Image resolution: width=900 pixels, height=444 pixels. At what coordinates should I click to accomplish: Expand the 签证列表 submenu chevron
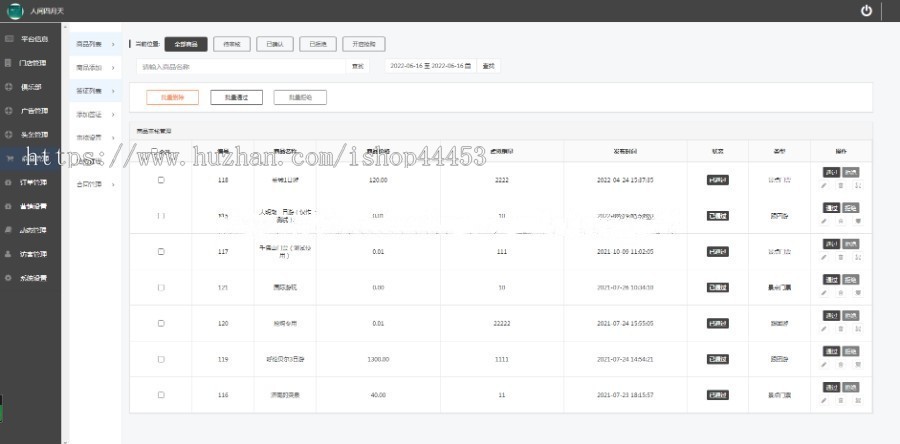(113, 91)
